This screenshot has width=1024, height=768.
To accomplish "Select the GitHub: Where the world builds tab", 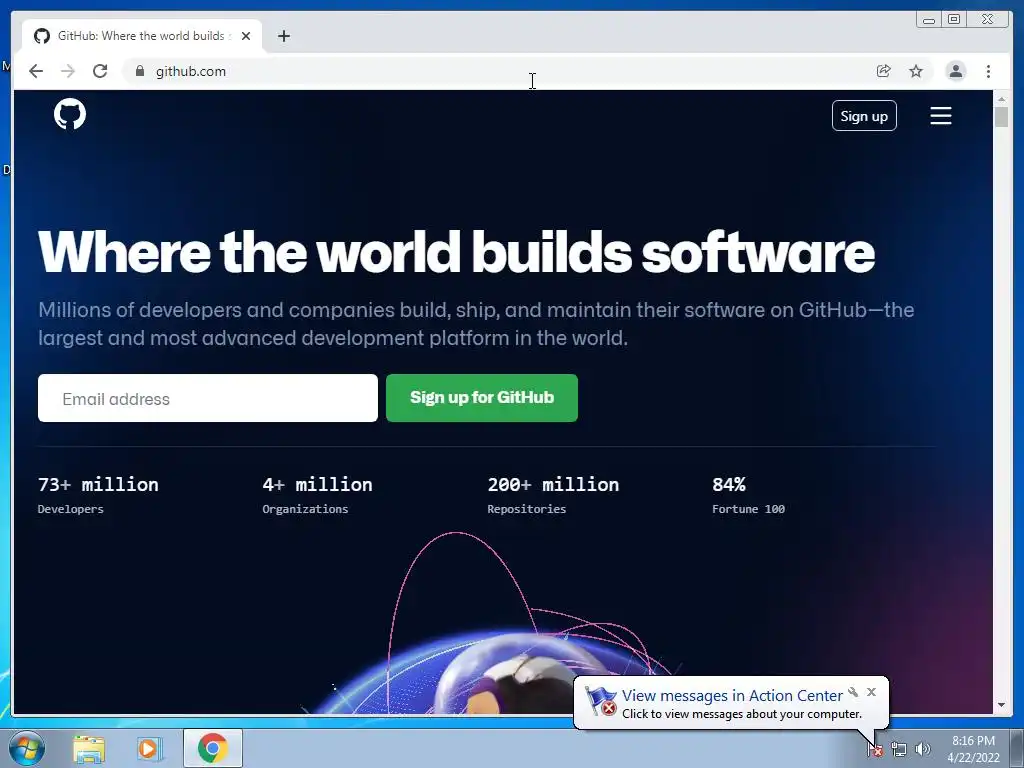I will click(141, 36).
